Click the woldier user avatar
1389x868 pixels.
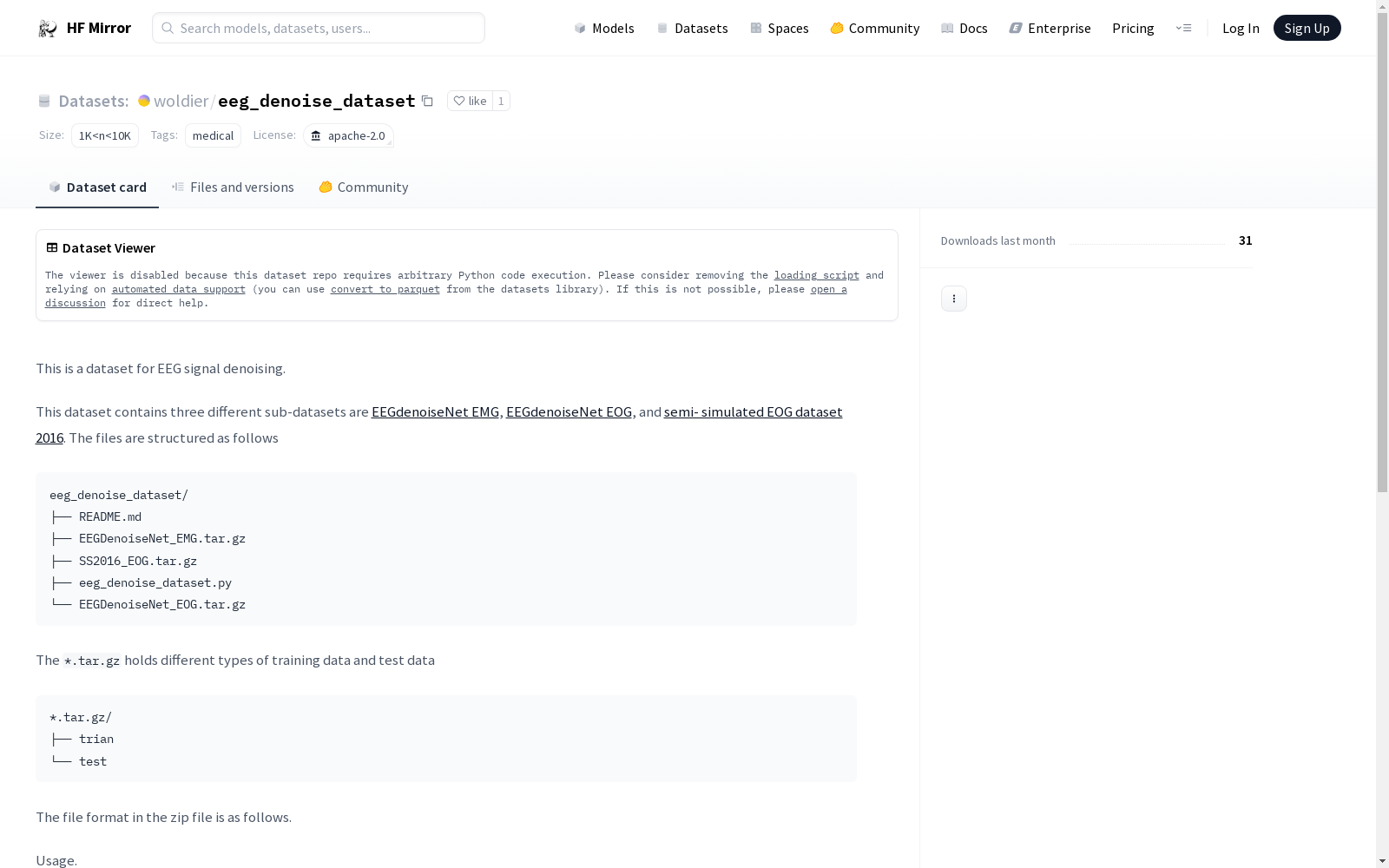(144, 101)
